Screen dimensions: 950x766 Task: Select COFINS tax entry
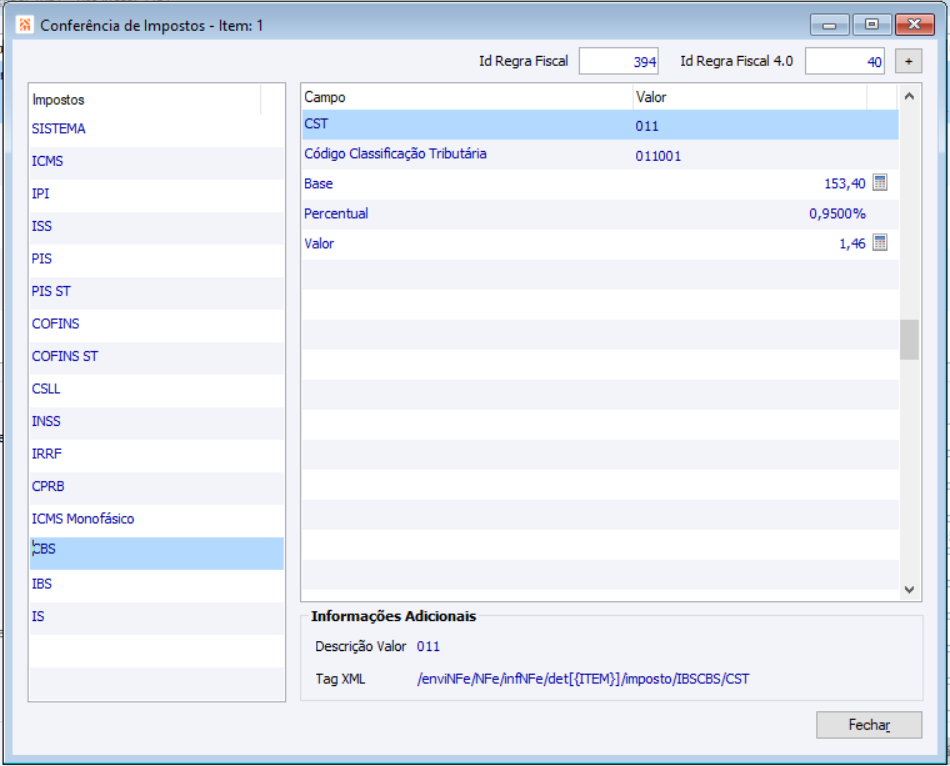[x=156, y=324]
